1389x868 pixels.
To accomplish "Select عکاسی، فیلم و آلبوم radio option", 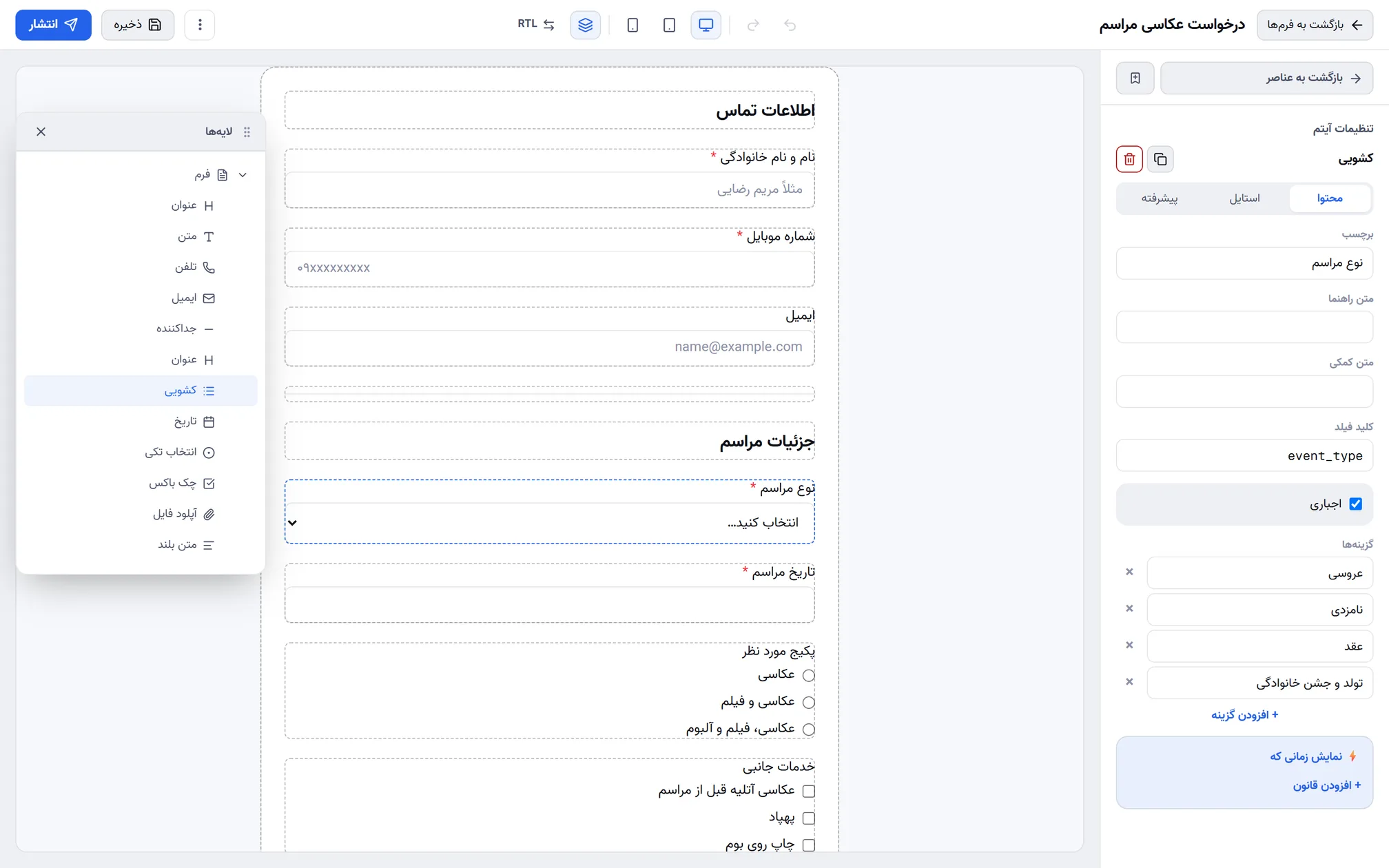I will pyautogui.click(x=809, y=729).
